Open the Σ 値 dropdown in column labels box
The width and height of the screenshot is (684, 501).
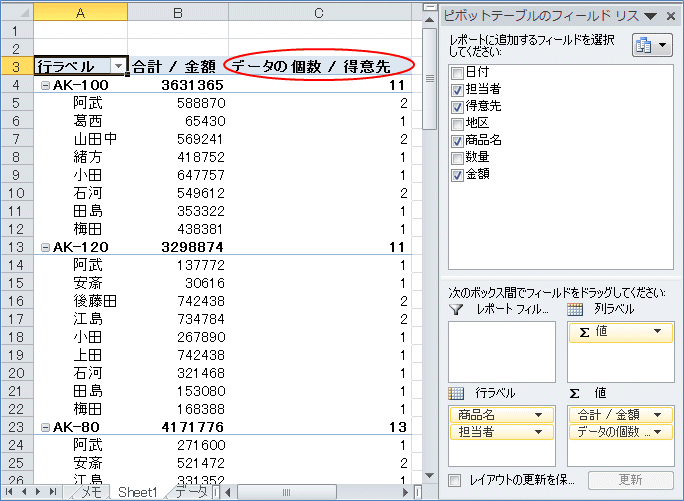pyautogui.click(x=657, y=331)
